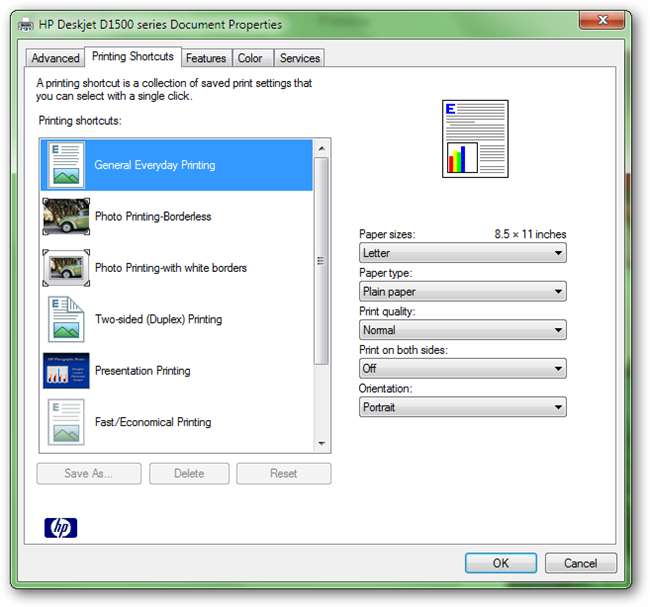Click the Two-sided (Duplex) Printing page icon
This screenshot has width=650, height=607.
click(x=66, y=319)
